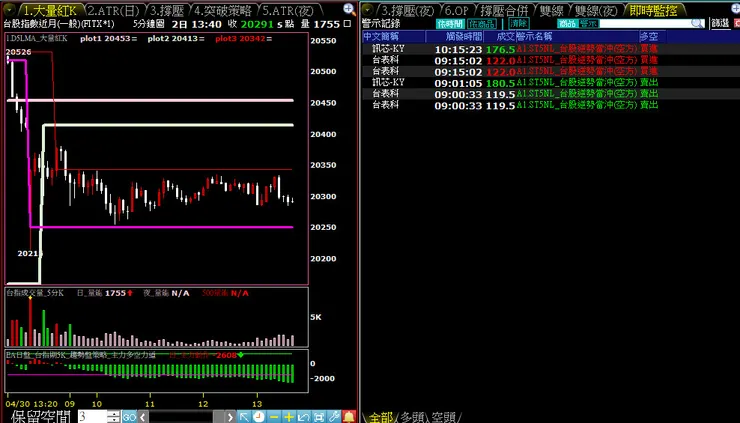Filter to short alerts with 空頭 tab
740x423 pixels.
point(444,417)
